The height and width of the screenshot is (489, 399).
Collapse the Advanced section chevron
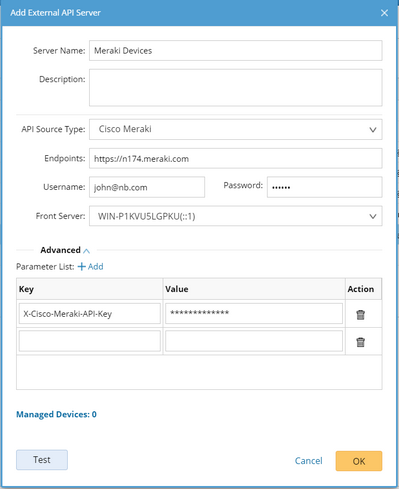86,251
